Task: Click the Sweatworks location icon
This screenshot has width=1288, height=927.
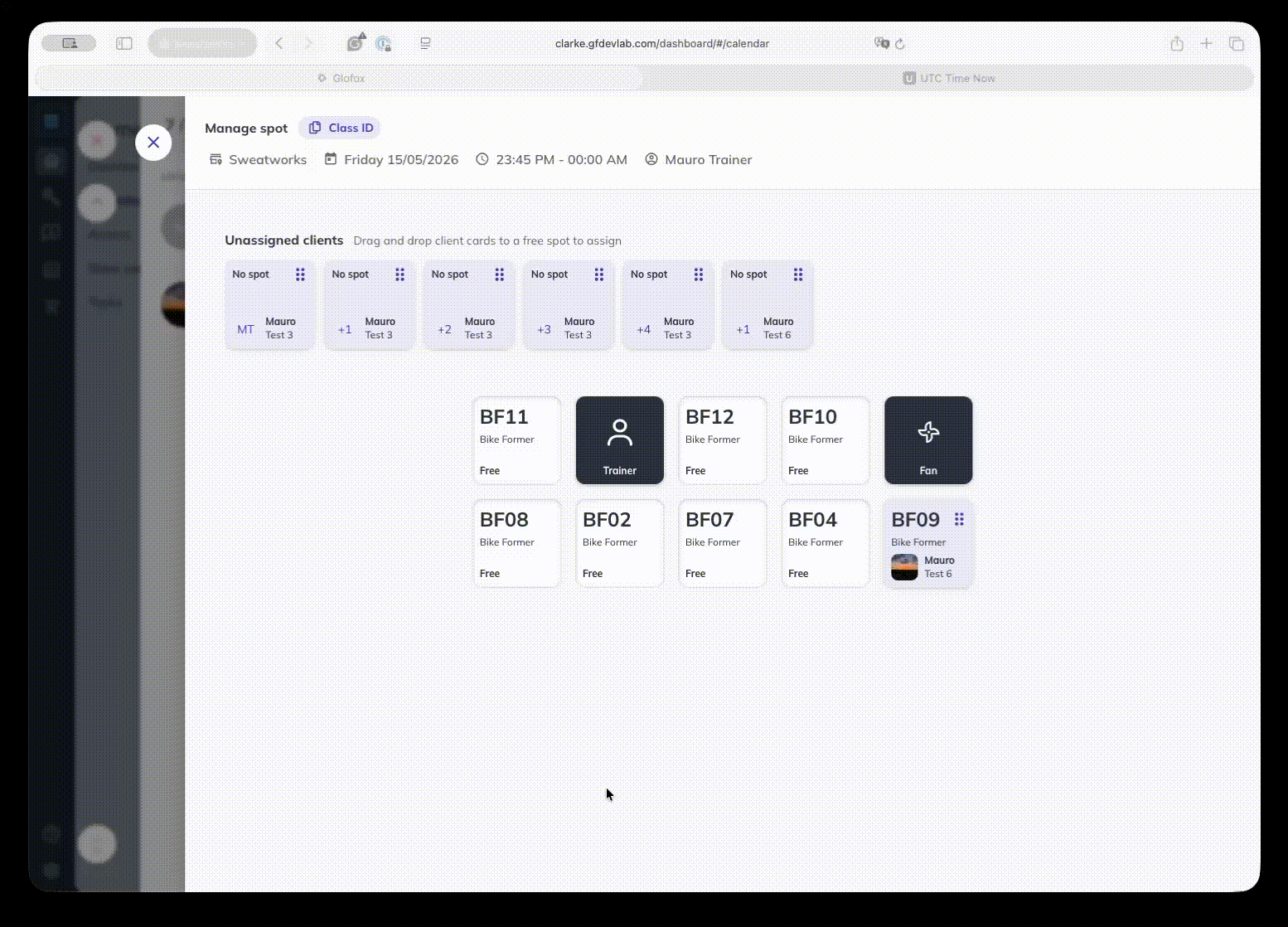Action: 215,159
